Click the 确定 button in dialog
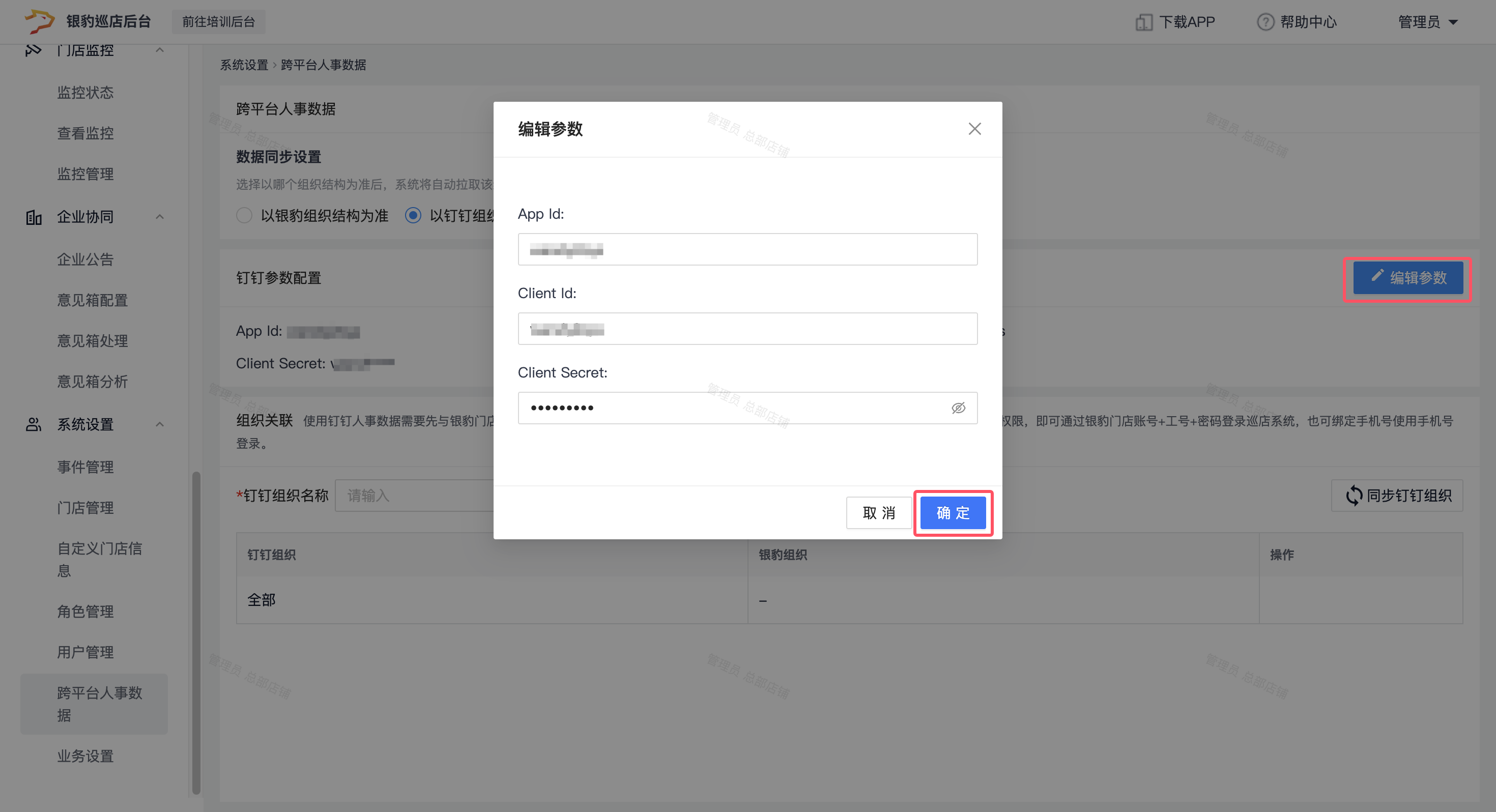 (x=953, y=513)
